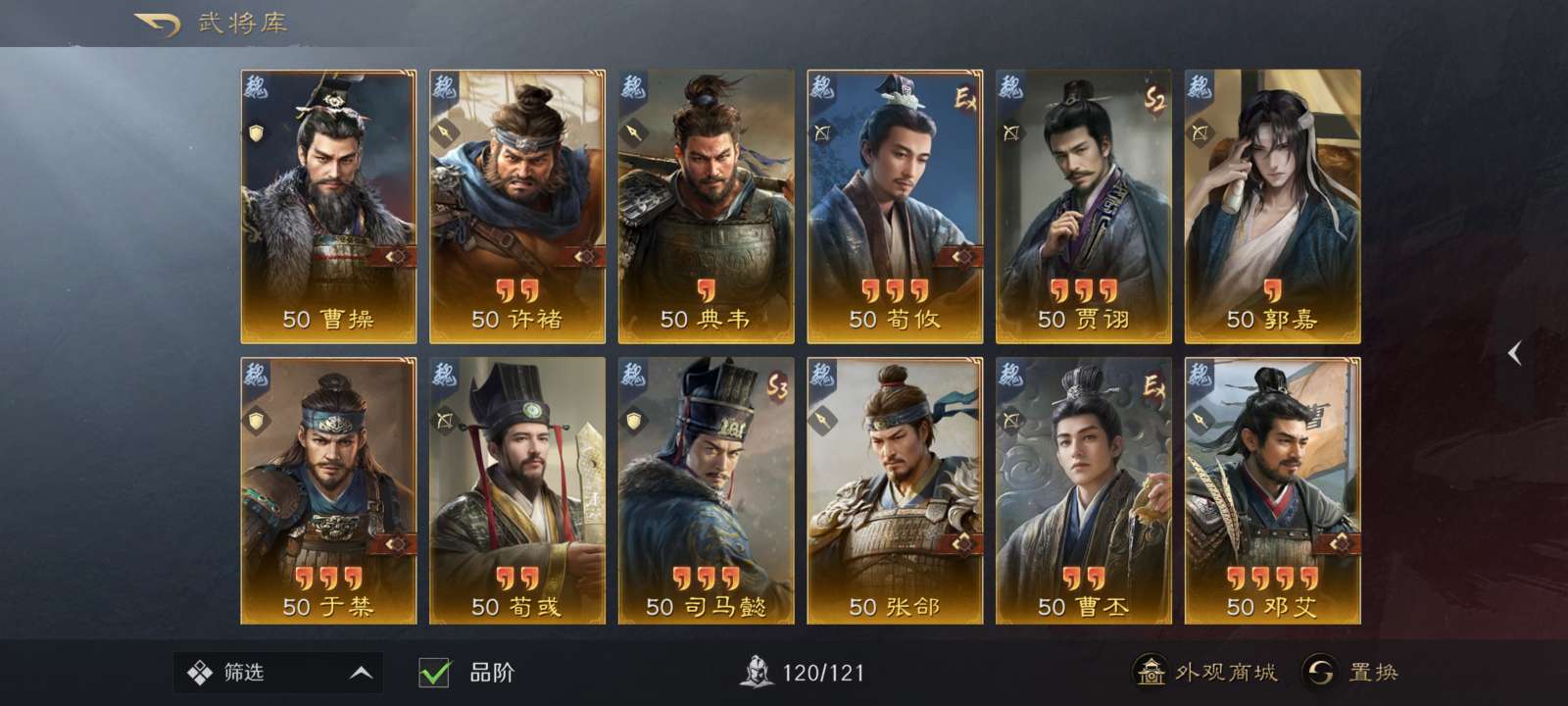
Task: Click the 曹丕 general card
Action: pyautogui.click(x=1084, y=490)
